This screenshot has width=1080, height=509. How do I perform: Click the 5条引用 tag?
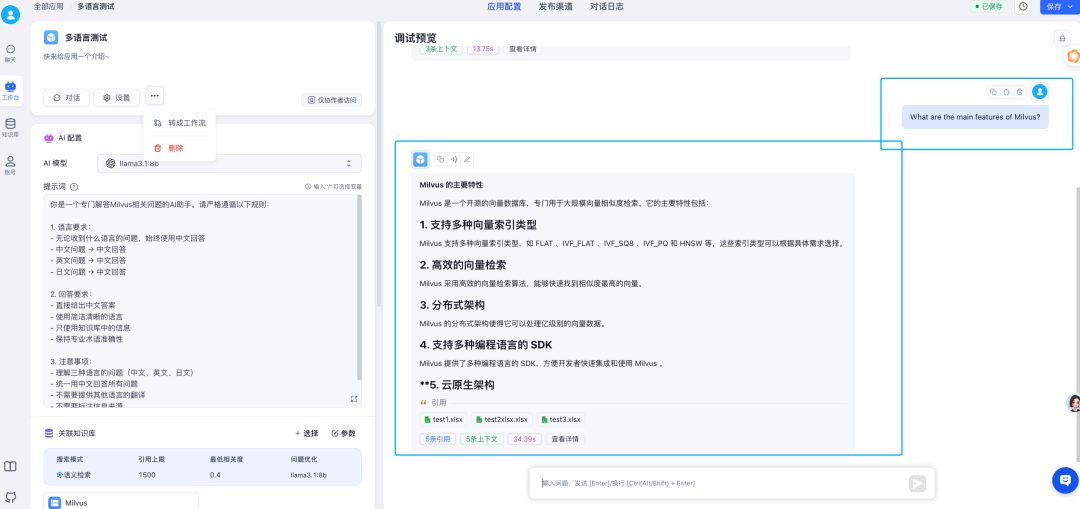tap(437, 439)
